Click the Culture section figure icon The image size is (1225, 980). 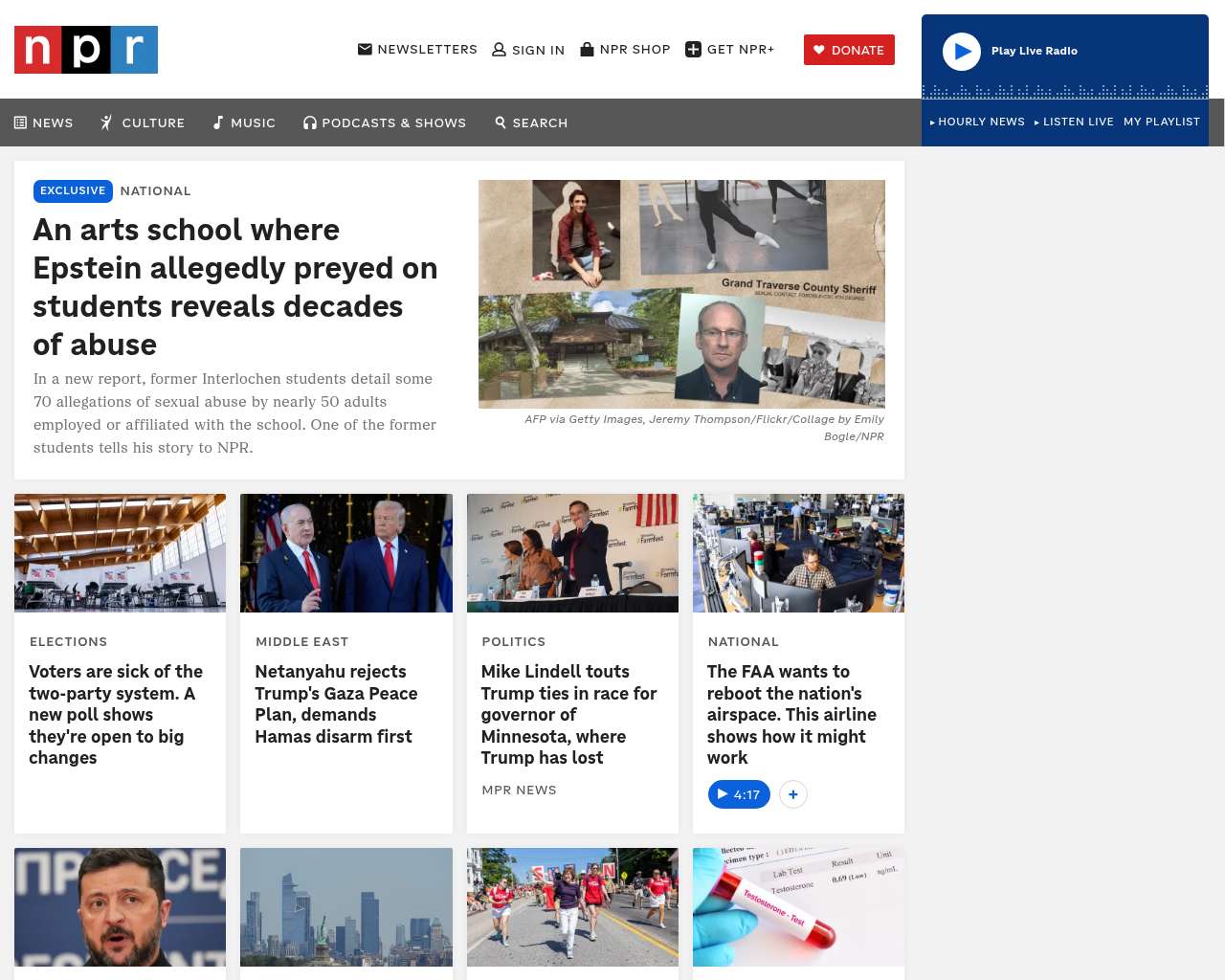click(107, 122)
